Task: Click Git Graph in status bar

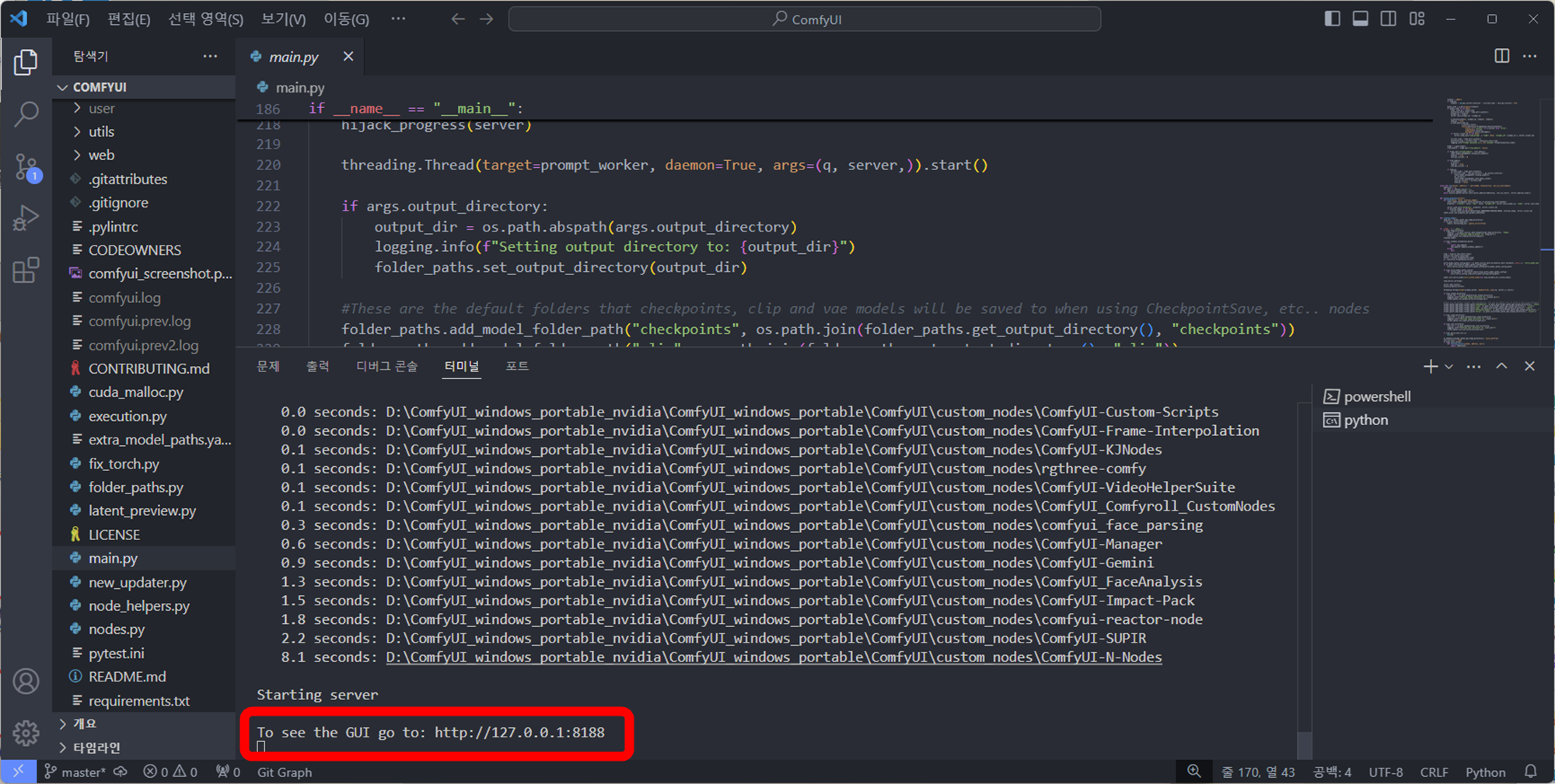Action: coord(285,772)
